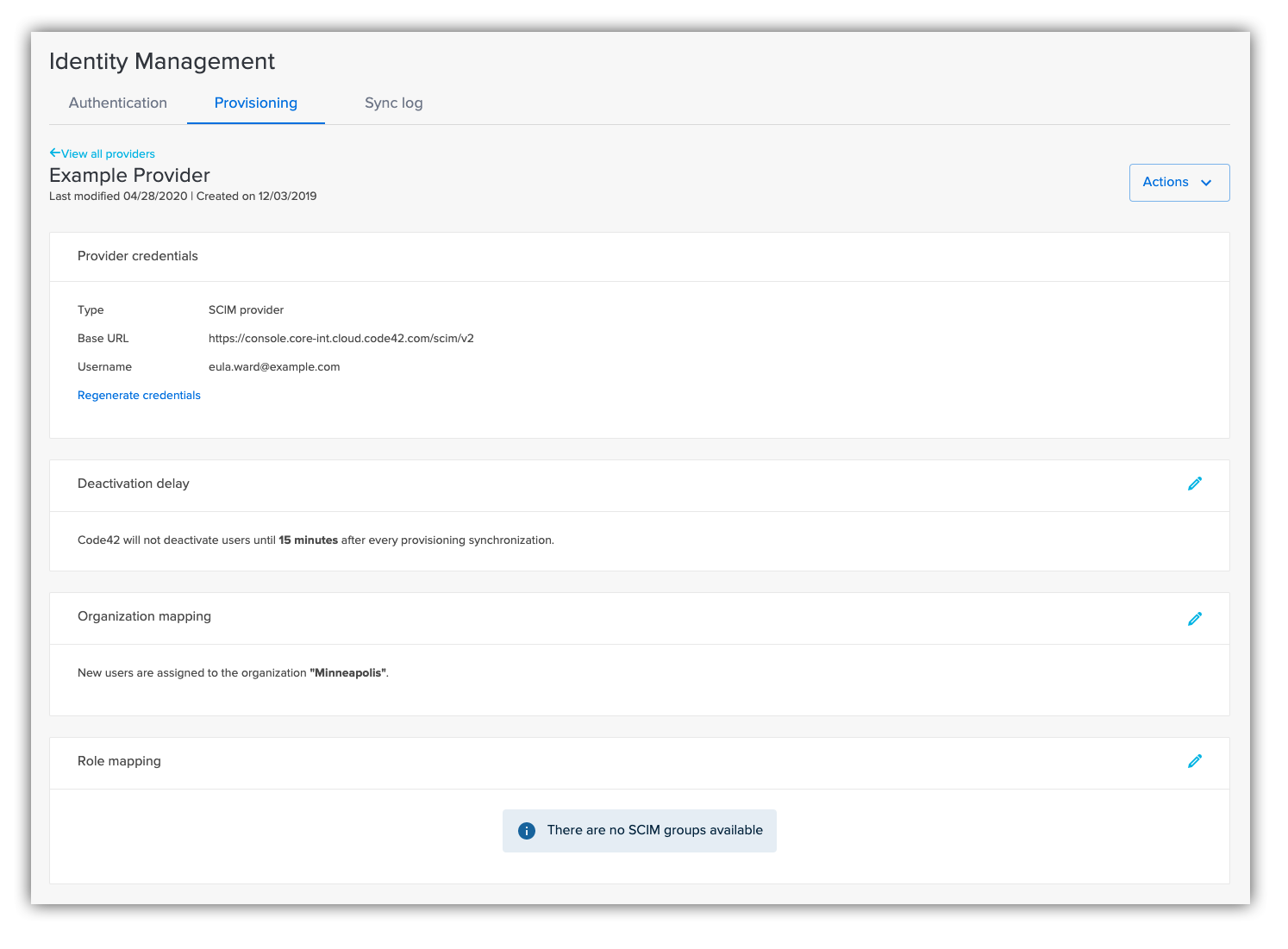Switch to the Authentication tab
Screen dimensions: 1288x949
click(118, 103)
